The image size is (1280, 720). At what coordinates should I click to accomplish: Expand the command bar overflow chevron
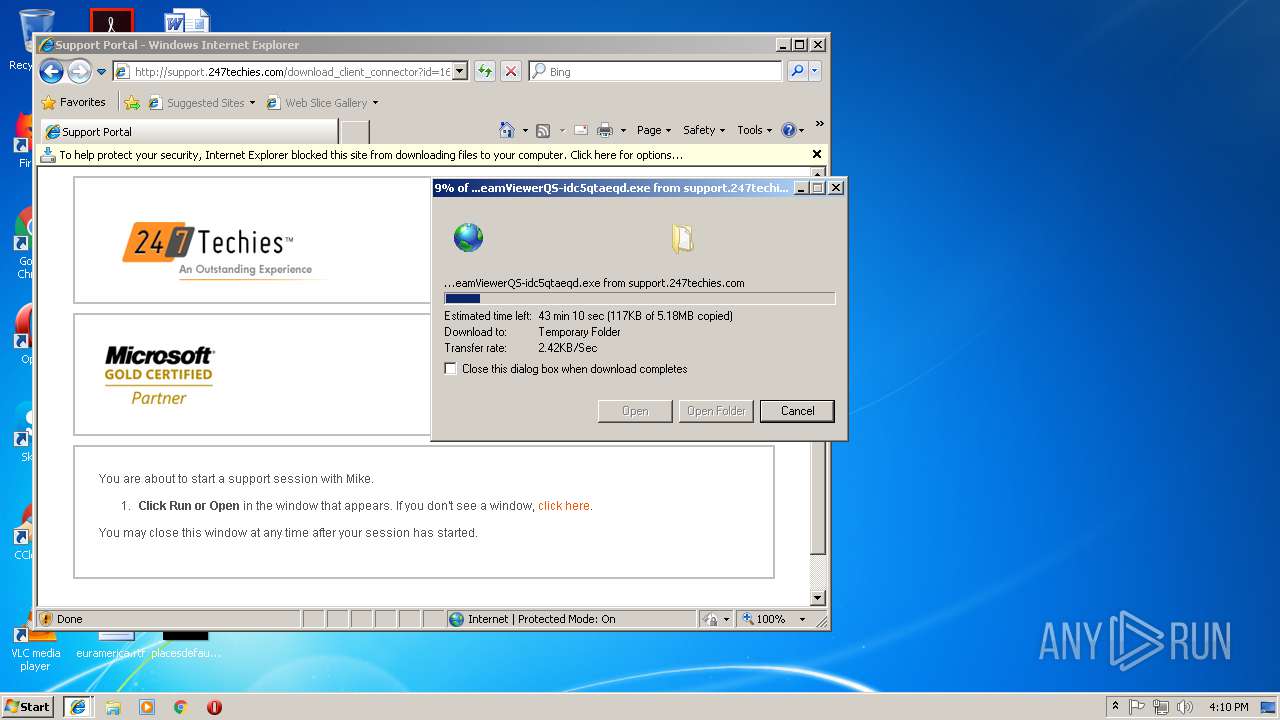(819, 124)
